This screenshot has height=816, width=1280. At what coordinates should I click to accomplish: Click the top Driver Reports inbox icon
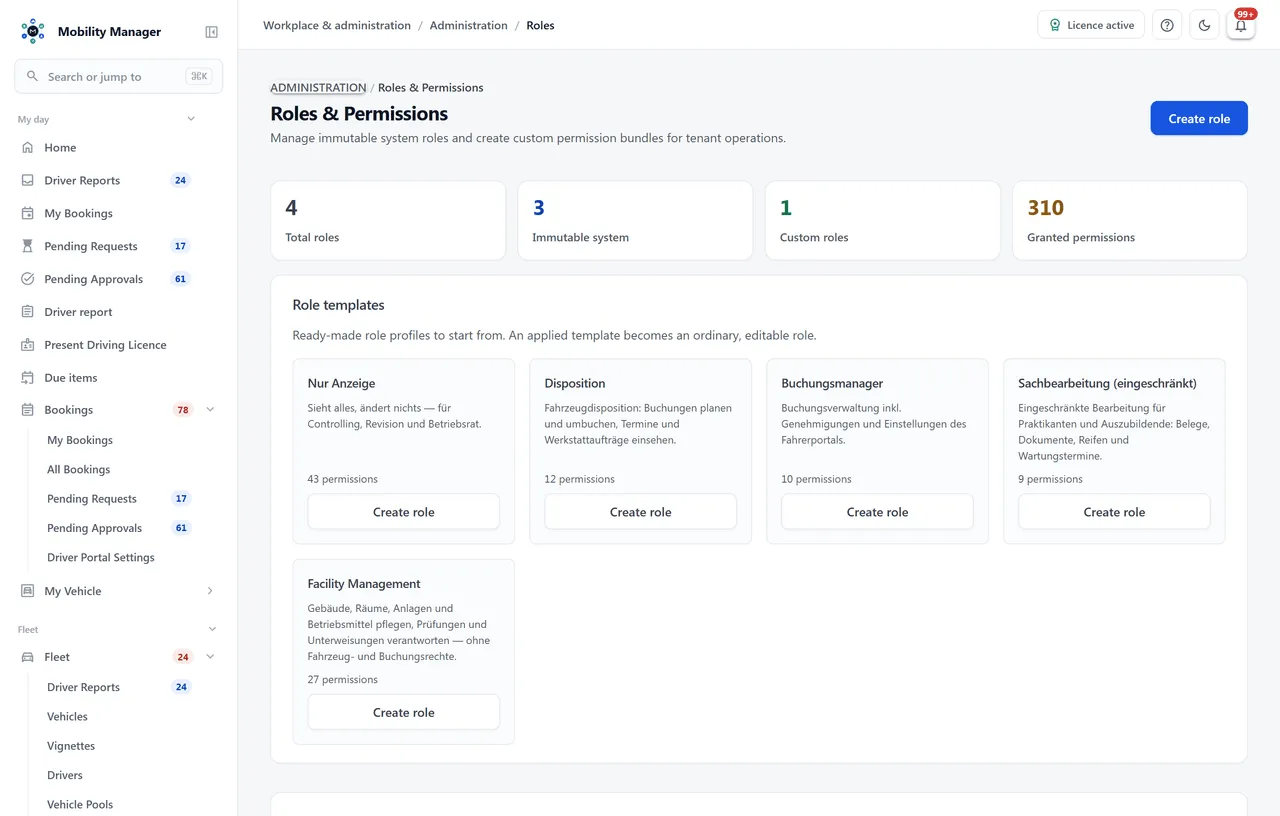(28, 180)
